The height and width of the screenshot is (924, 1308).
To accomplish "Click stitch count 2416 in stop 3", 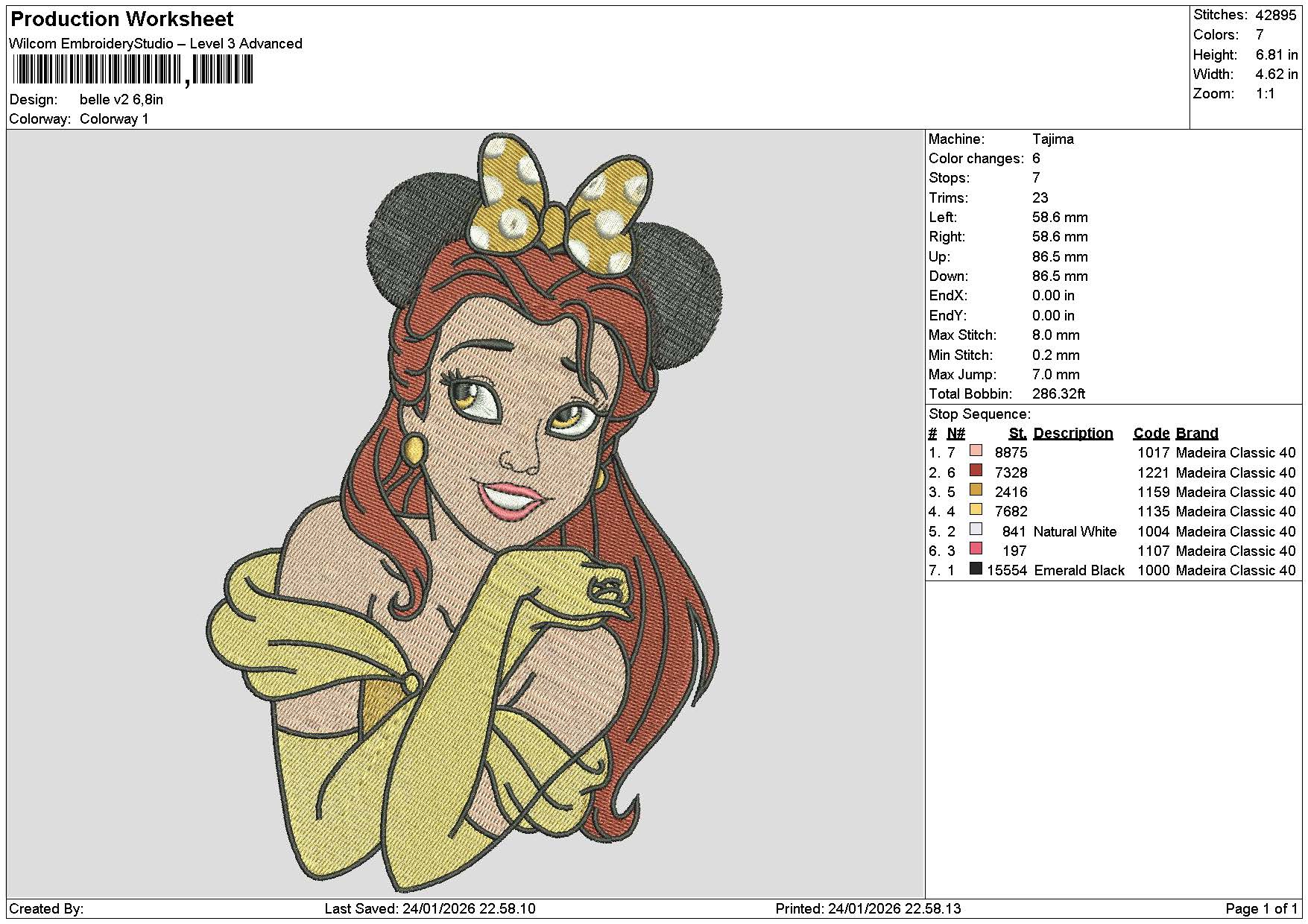I will click(x=1011, y=492).
